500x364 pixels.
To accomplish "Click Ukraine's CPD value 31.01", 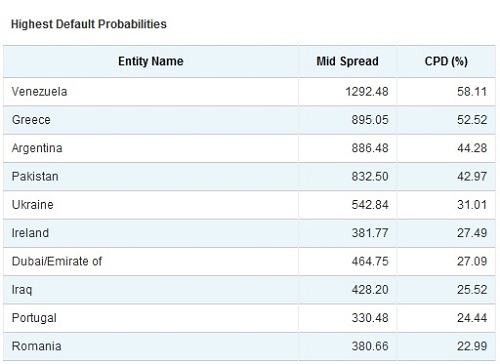I will coord(472,205).
